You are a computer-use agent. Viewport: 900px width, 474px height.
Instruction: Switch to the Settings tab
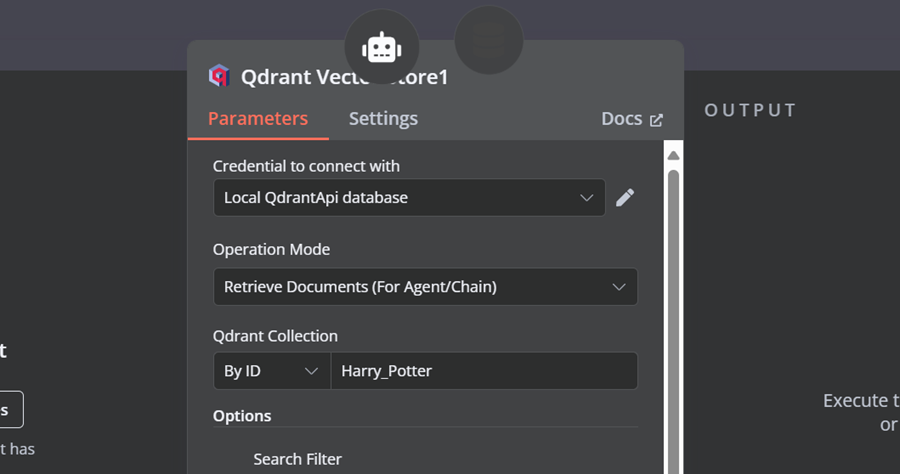coord(383,118)
